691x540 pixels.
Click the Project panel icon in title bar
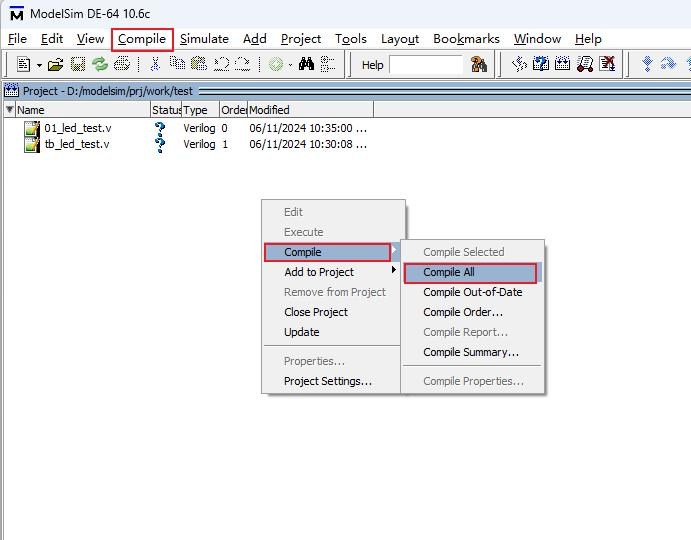click(x=11, y=91)
